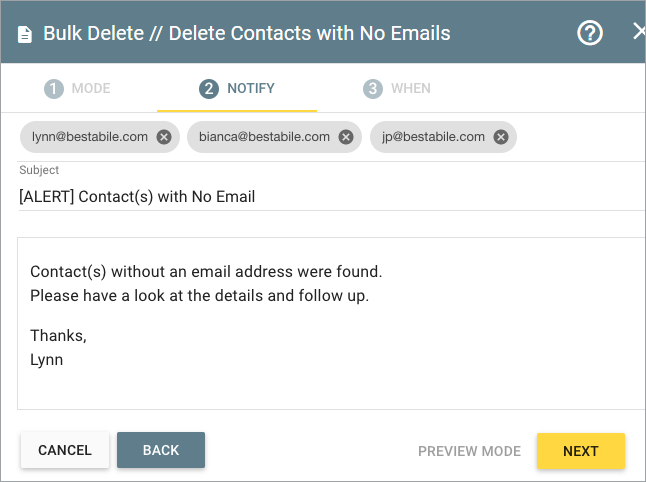Proceed using the yellow NEXT button

581,451
